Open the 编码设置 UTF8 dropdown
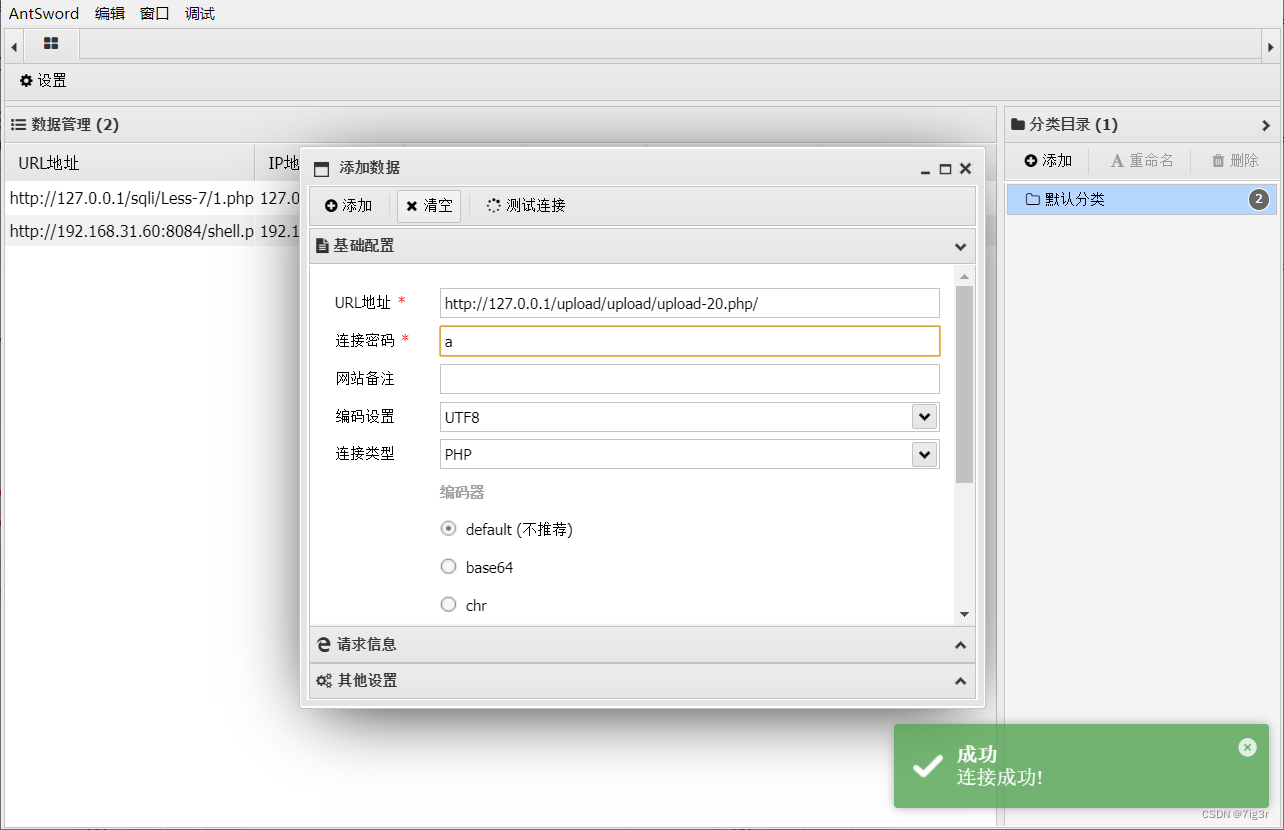Viewport: 1284px width, 830px height. click(925, 416)
